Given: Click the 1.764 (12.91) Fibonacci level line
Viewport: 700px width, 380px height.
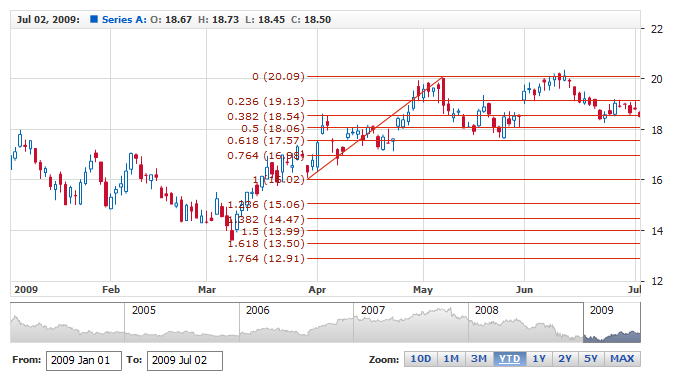Looking at the screenshot, I should pyautogui.click(x=473, y=258).
